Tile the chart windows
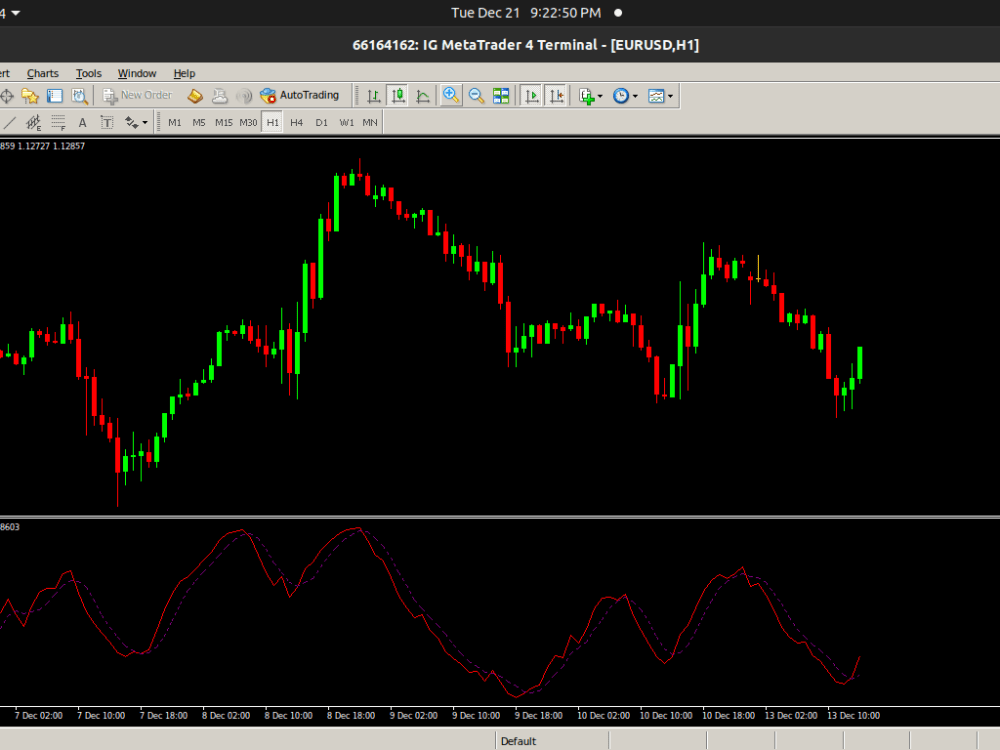The height and width of the screenshot is (750, 1000). click(501, 96)
